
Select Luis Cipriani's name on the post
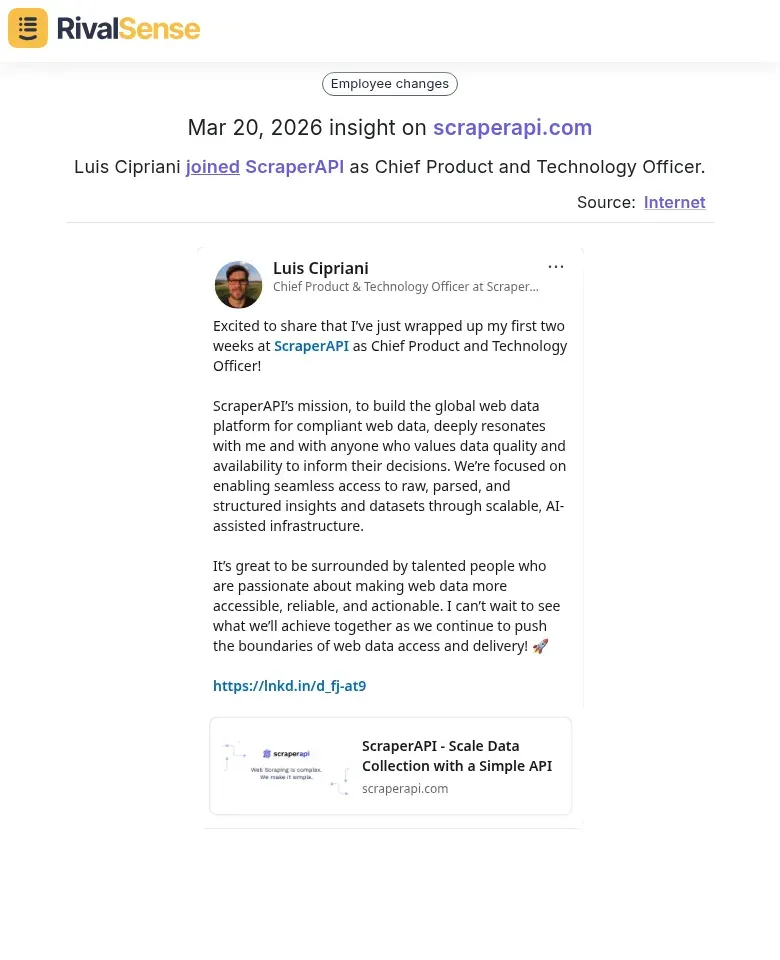click(x=320, y=268)
